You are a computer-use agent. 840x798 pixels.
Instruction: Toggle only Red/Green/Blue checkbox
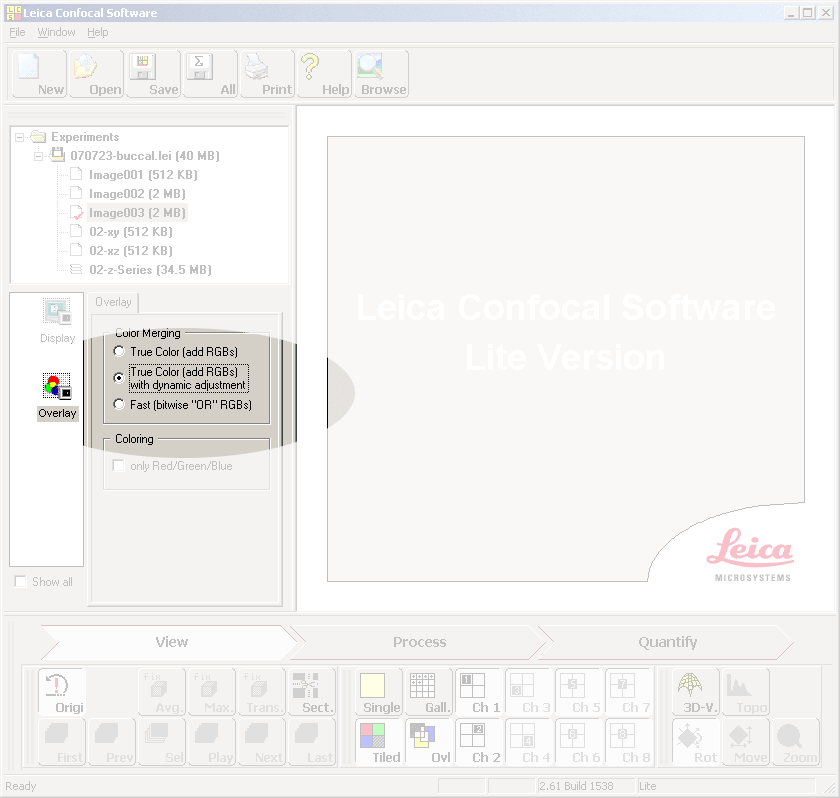tap(118, 465)
